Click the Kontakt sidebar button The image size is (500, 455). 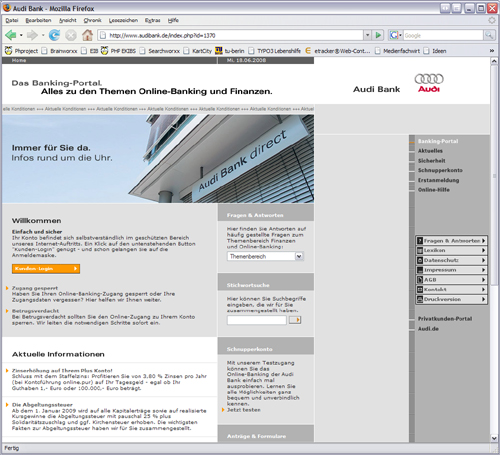coord(451,290)
